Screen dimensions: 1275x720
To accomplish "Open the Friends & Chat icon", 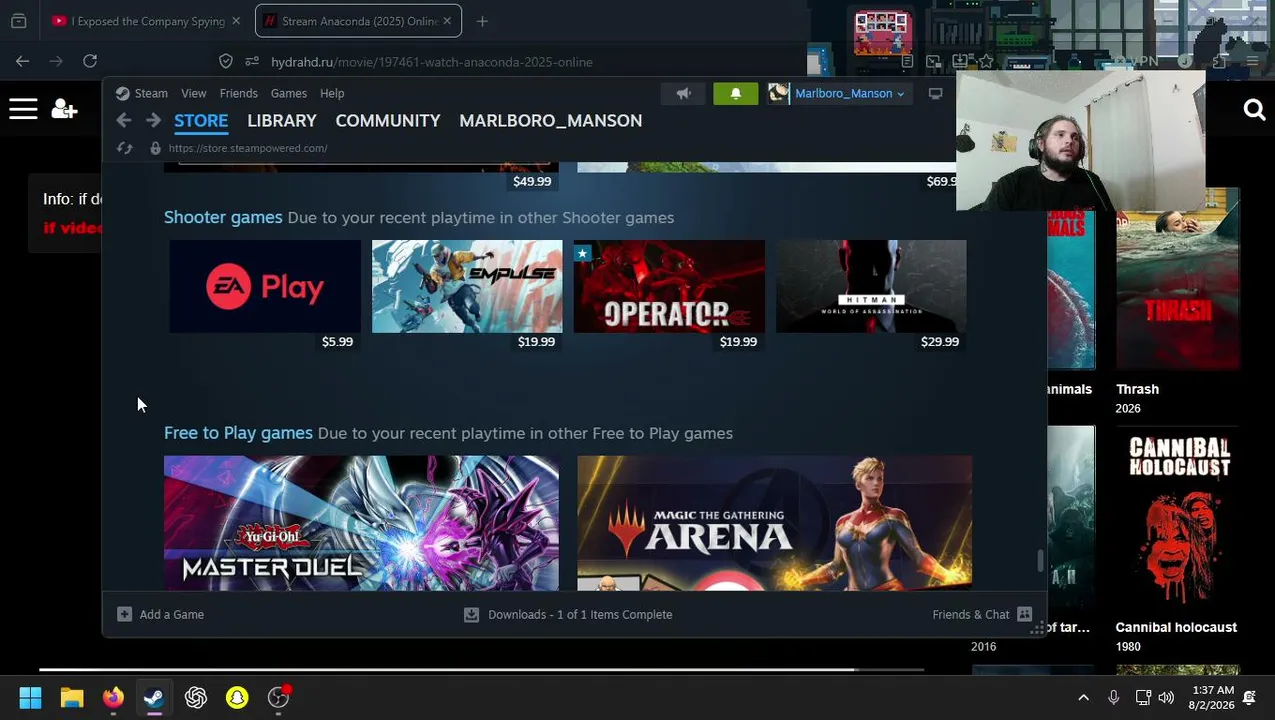I will (1024, 614).
